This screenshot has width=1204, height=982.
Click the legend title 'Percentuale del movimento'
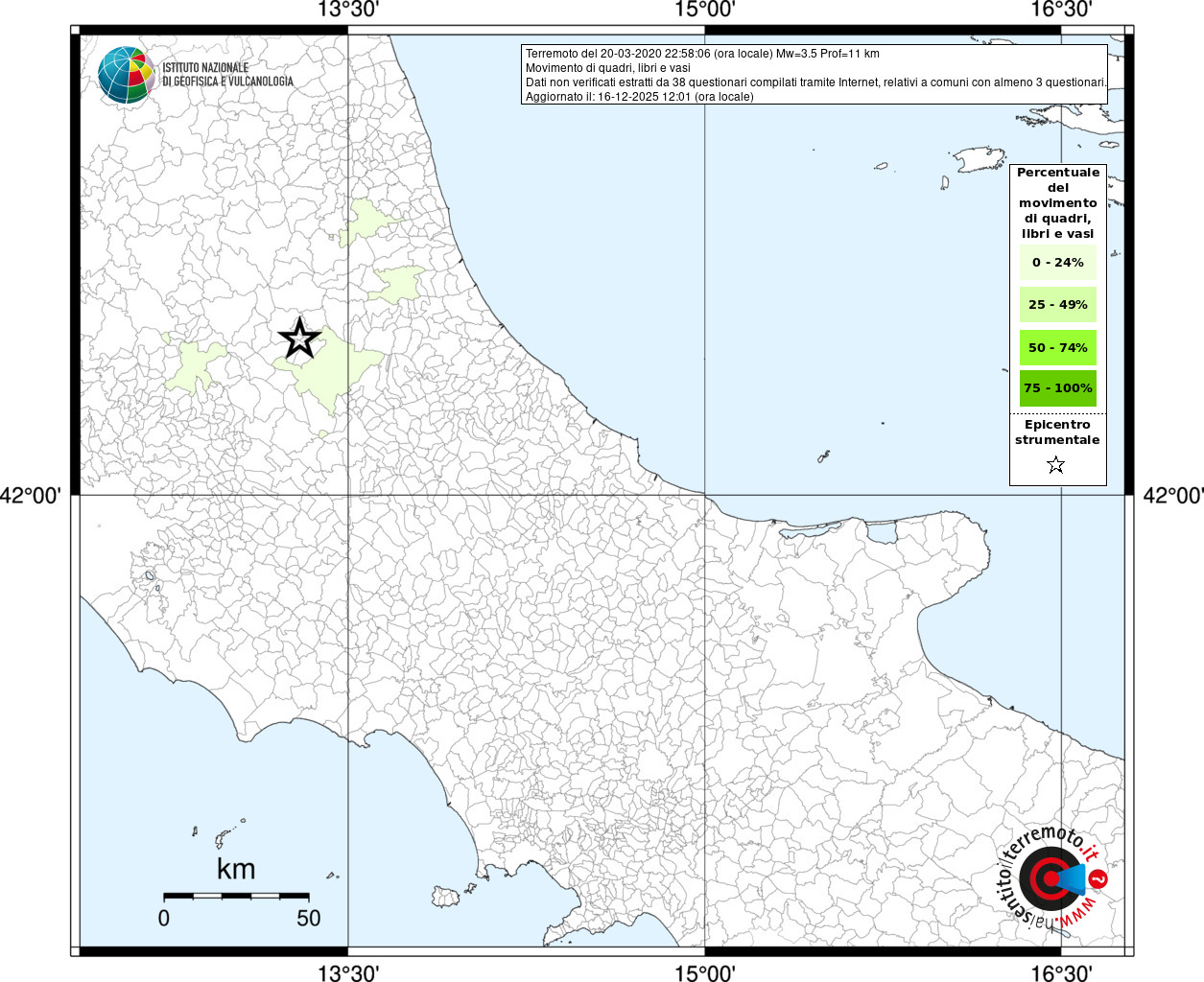tap(1058, 202)
